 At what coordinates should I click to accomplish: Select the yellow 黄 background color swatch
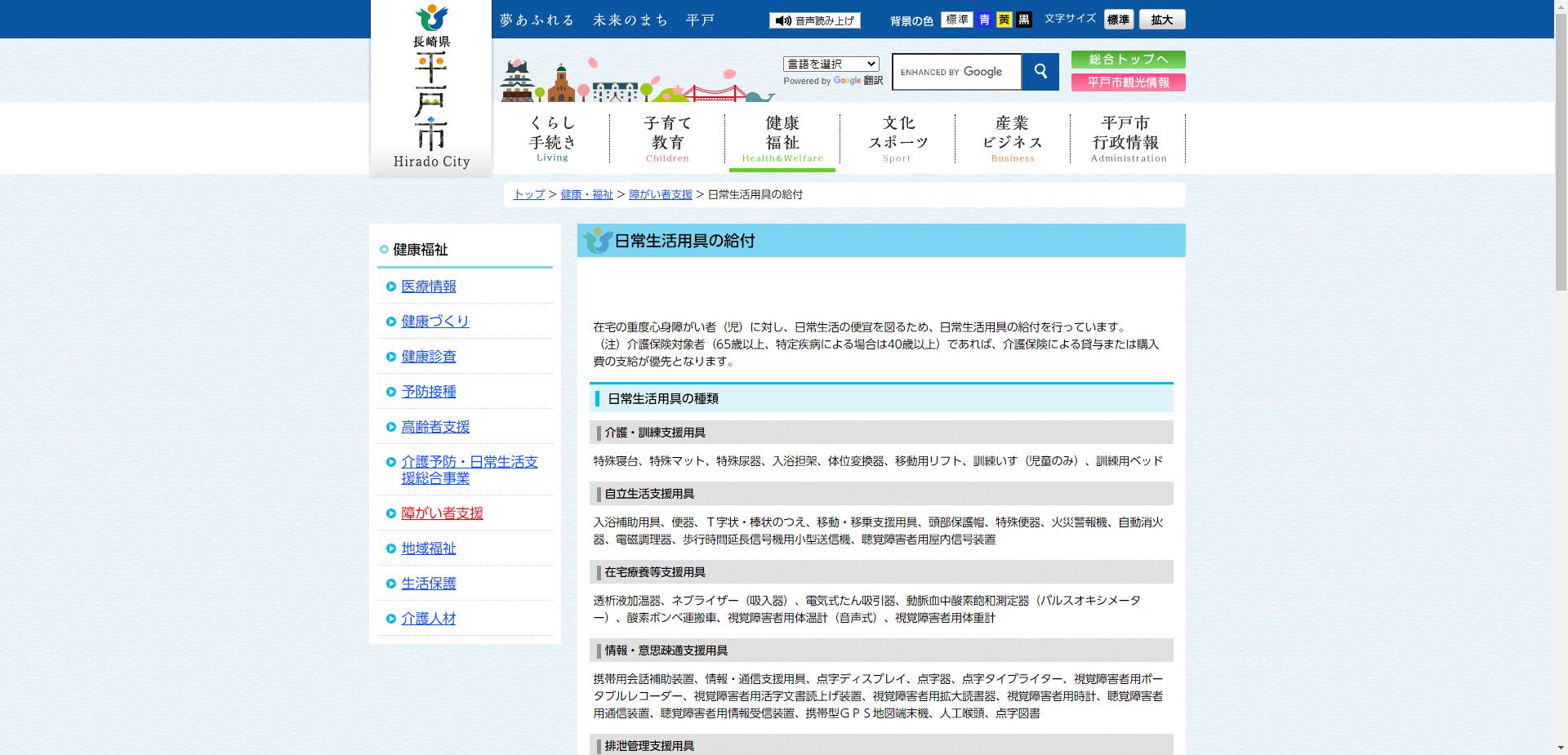point(1005,19)
